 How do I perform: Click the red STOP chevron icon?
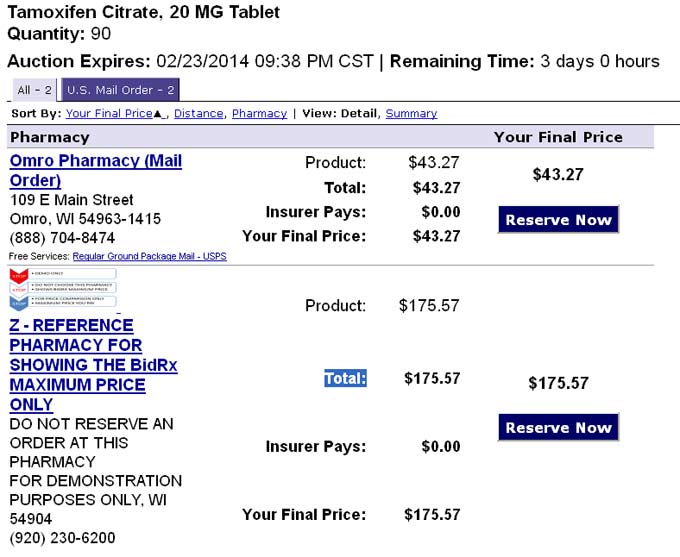[x=19, y=275]
